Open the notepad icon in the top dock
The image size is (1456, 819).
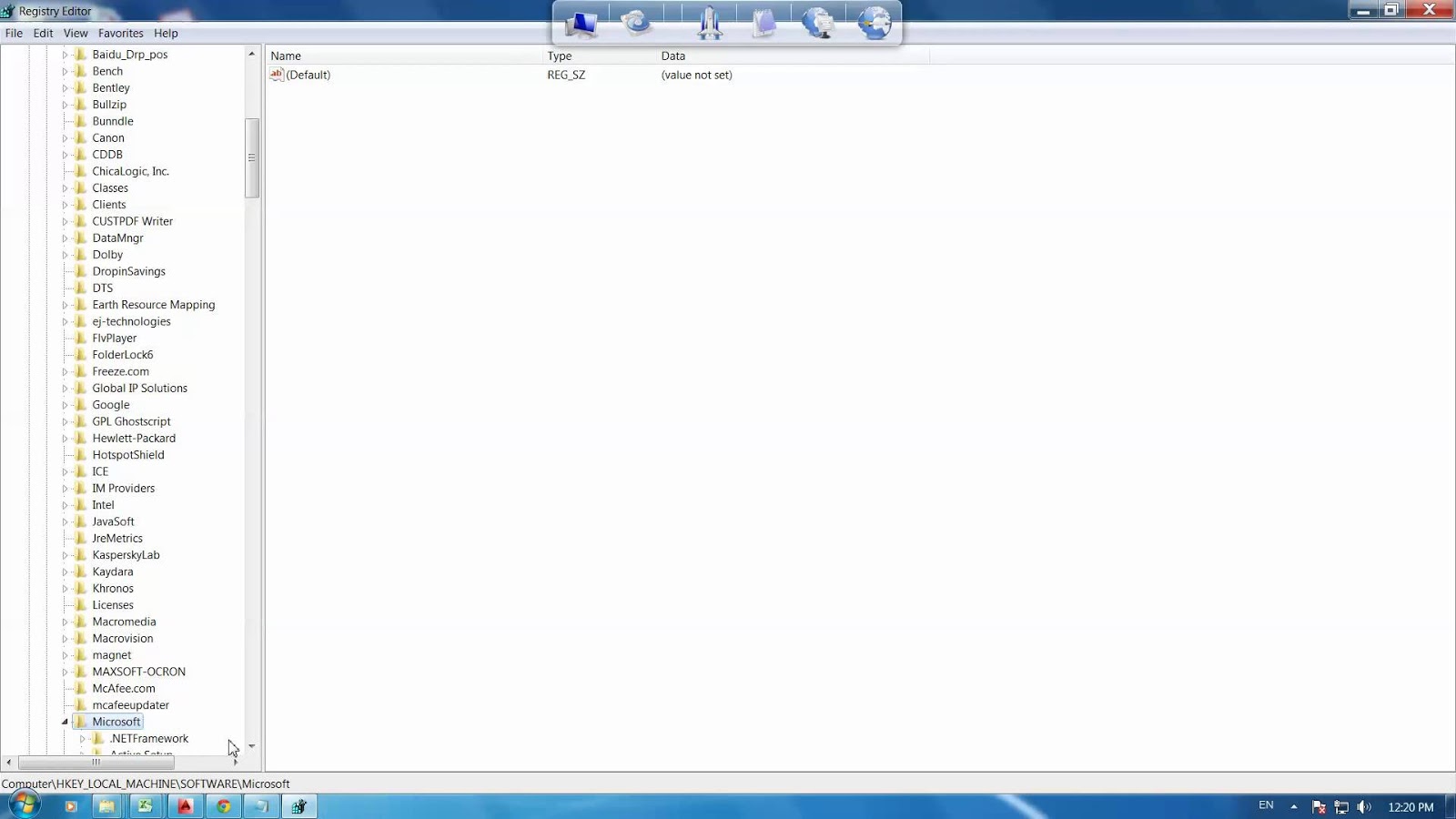764,23
